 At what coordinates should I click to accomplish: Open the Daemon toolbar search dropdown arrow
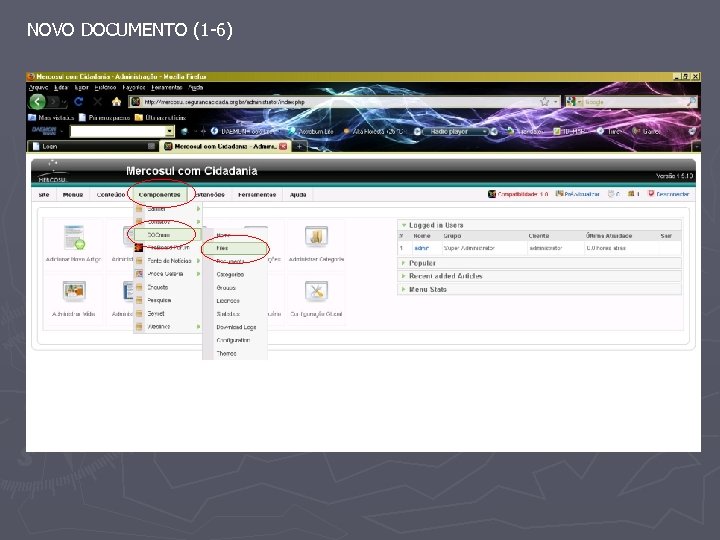169,131
